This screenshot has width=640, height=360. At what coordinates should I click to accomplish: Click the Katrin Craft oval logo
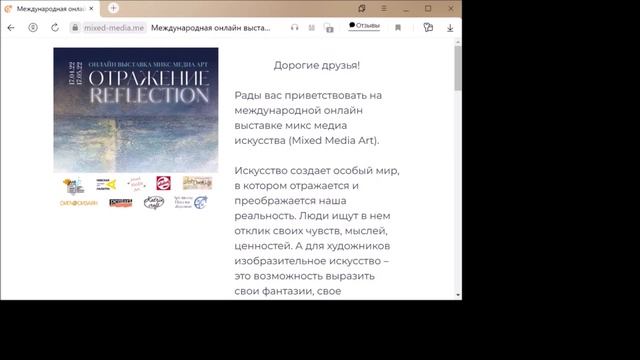tap(154, 202)
